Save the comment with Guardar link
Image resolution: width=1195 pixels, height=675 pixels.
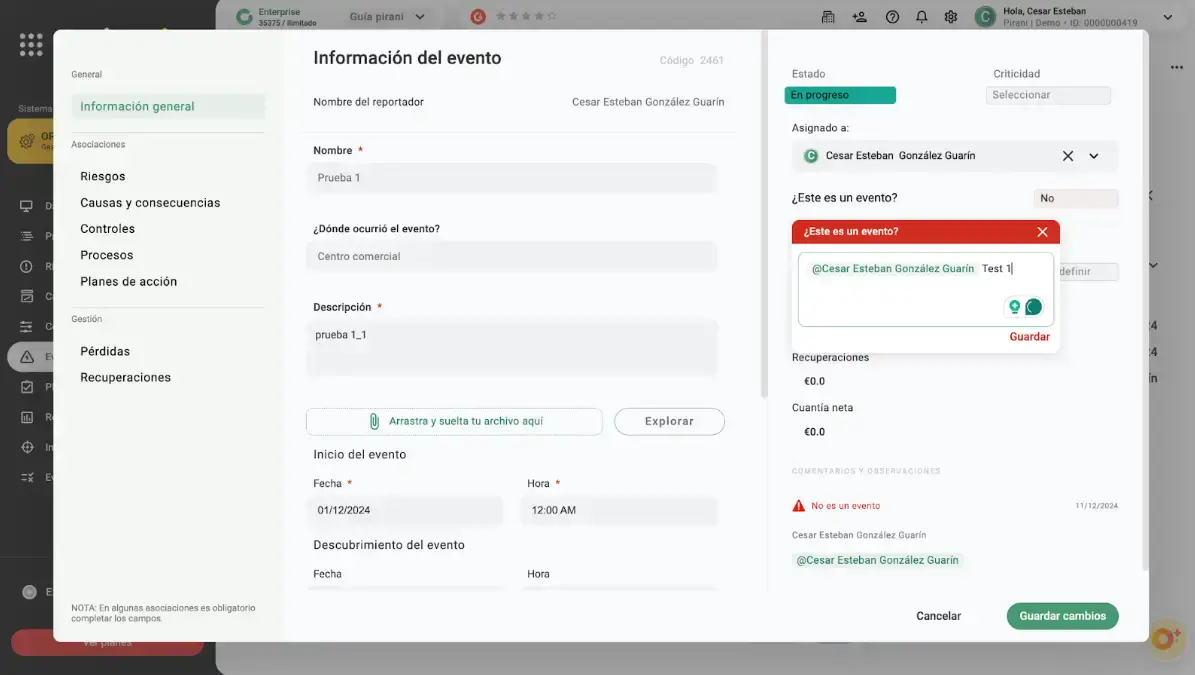click(1029, 337)
